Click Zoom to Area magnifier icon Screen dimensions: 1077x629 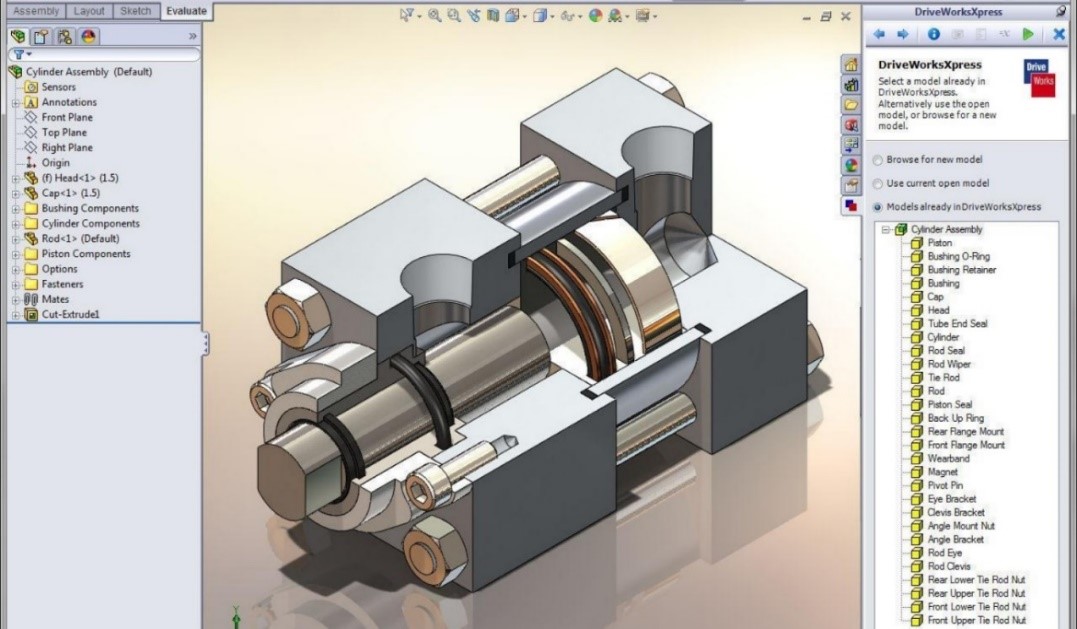(x=453, y=15)
